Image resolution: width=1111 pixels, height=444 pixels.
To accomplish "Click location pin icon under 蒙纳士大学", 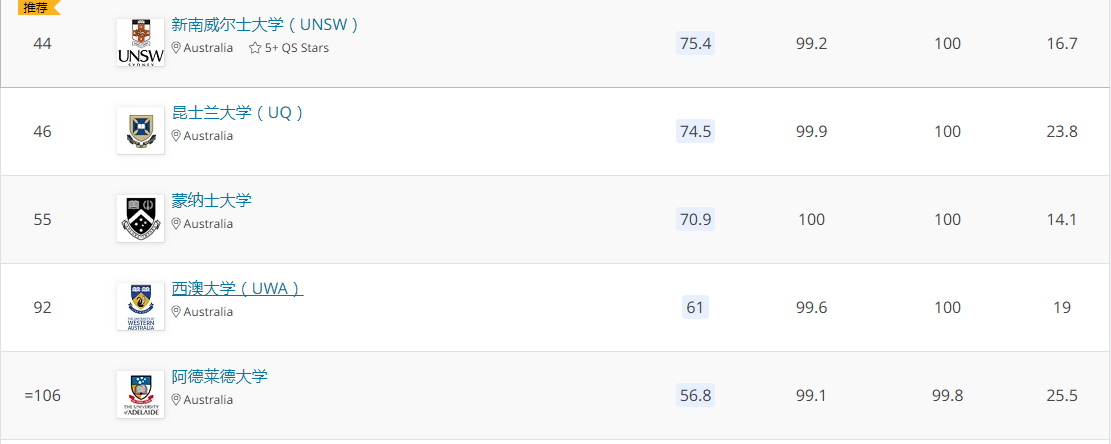I will 176,224.
